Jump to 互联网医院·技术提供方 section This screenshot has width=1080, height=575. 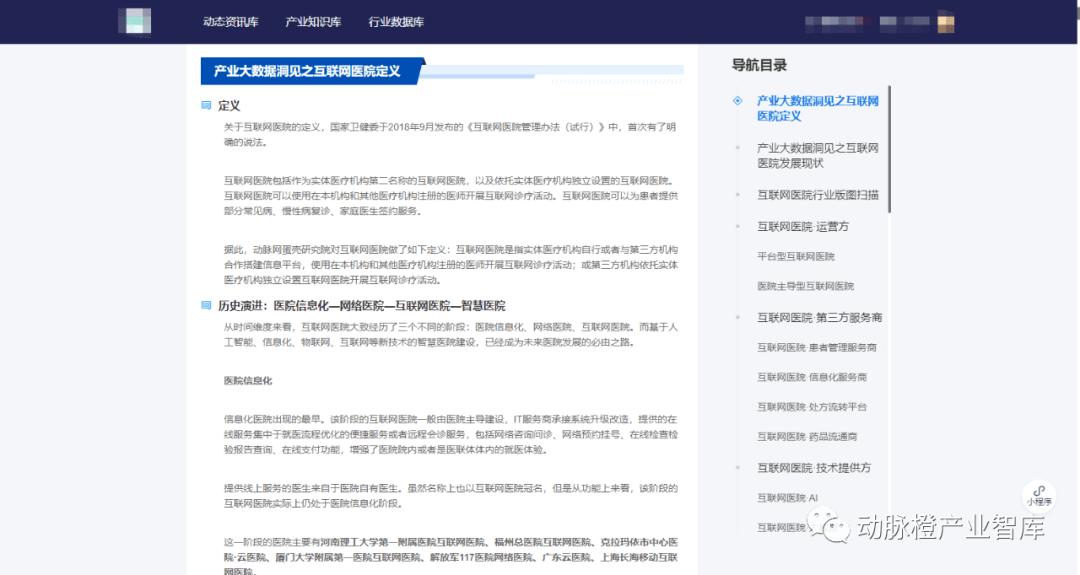tap(814, 468)
